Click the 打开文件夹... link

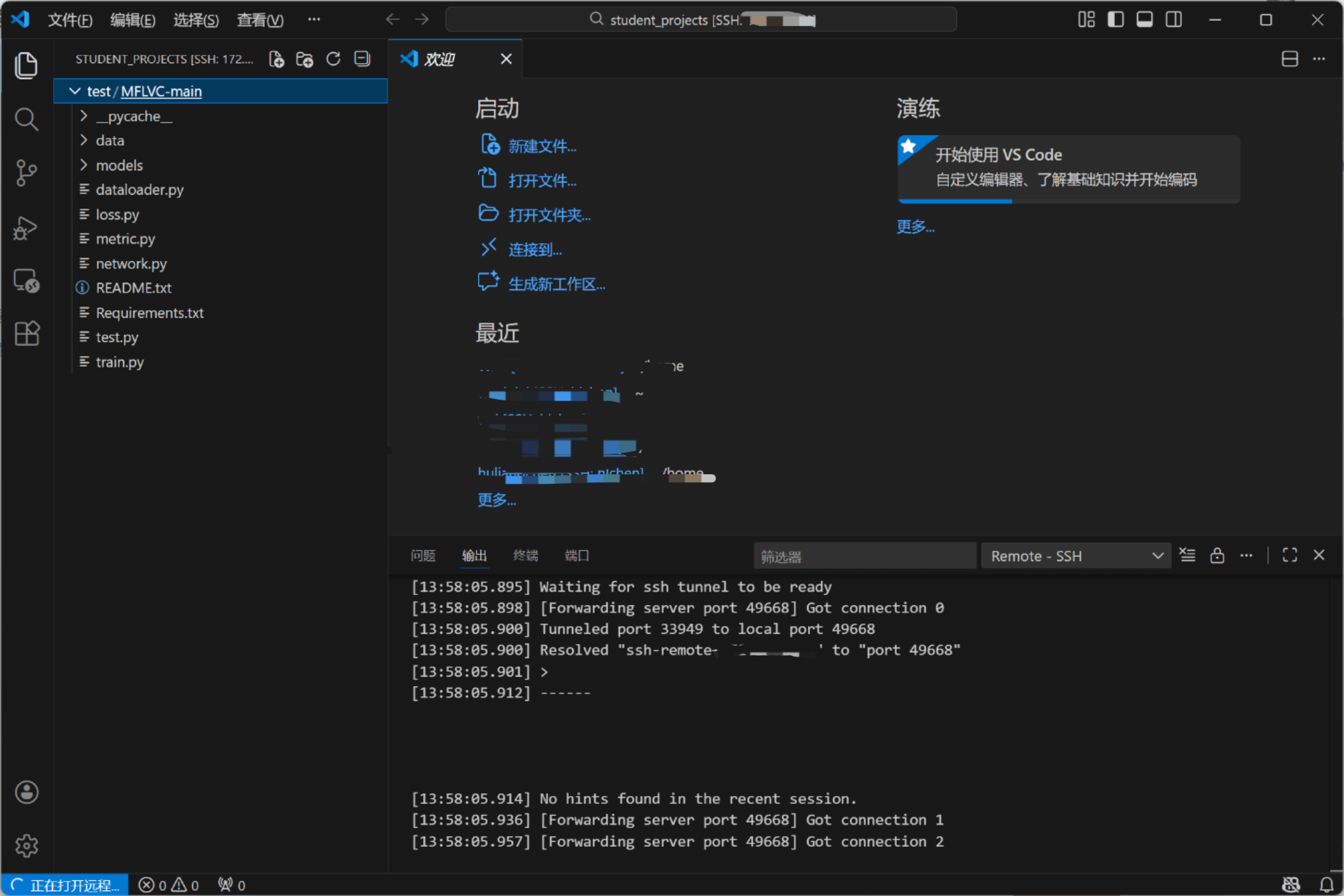coord(549,215)
